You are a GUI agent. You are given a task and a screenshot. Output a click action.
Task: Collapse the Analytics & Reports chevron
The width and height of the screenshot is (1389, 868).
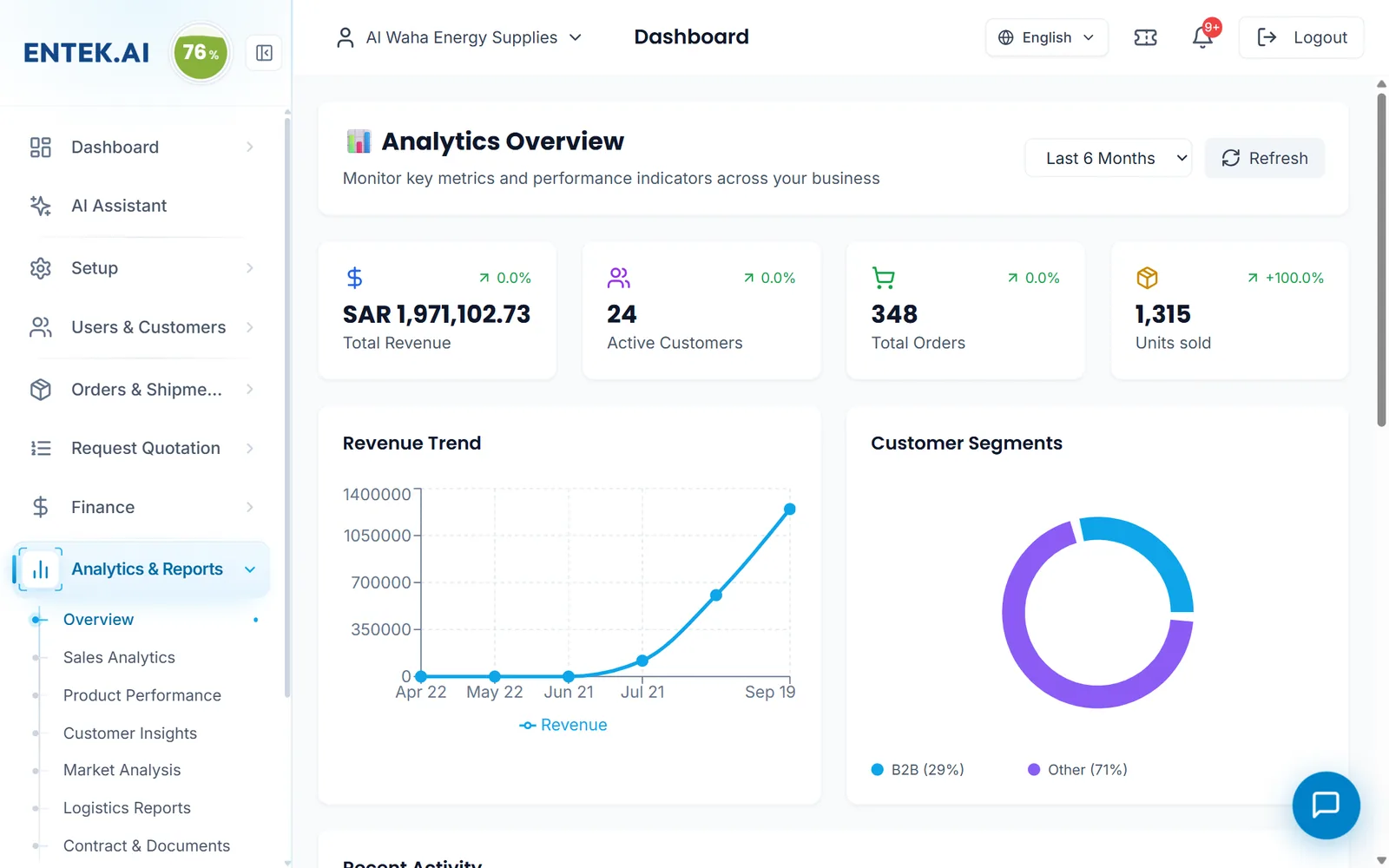[250, 569]
